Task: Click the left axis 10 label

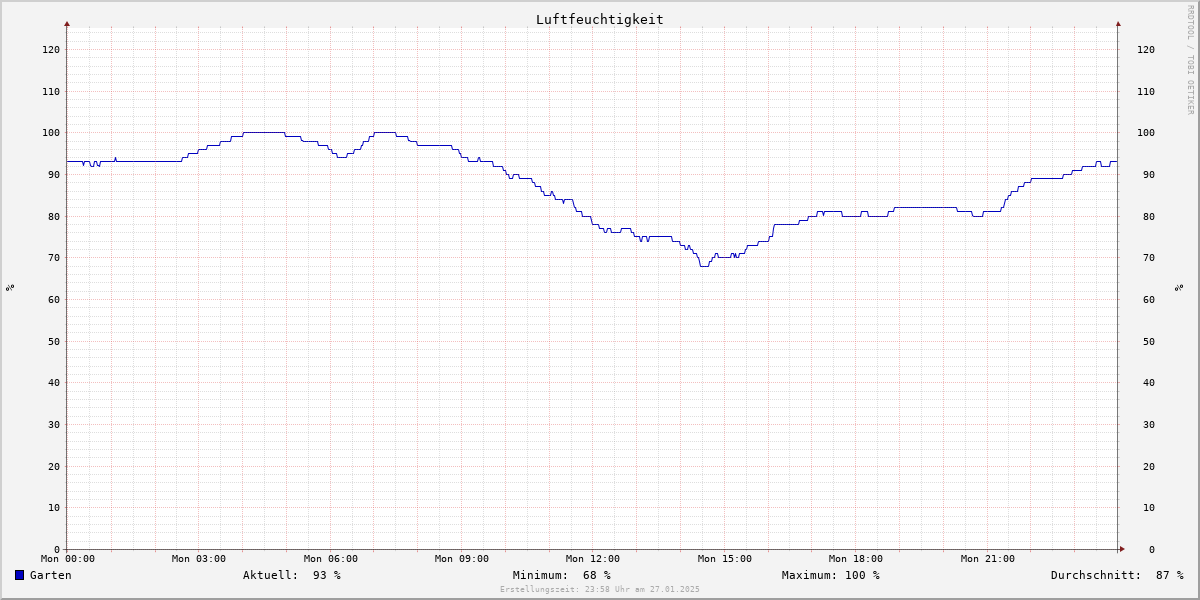Action: pyautogui.click(x=54, y=507)
